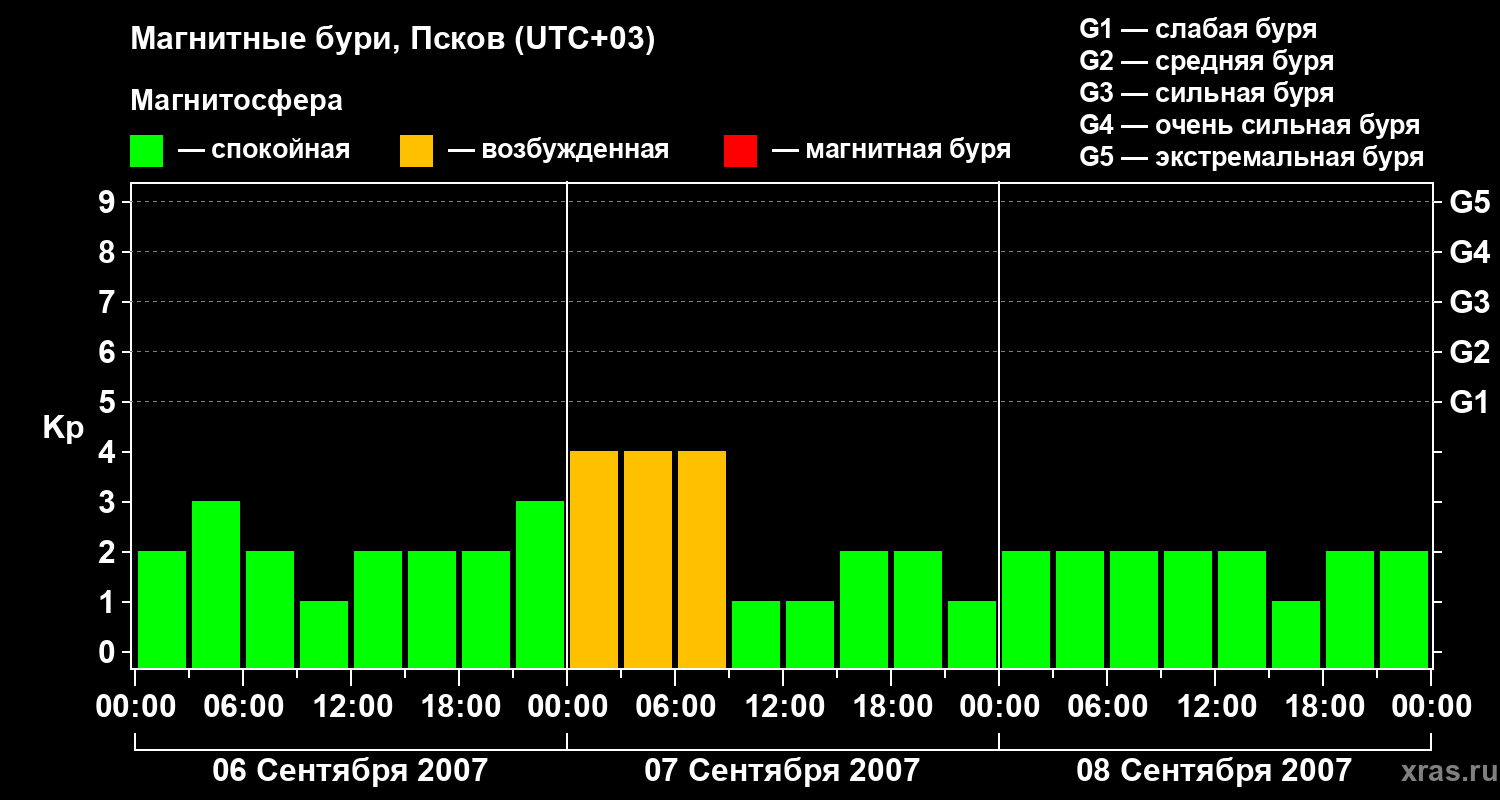1500x800 pixels.
Task: Click the green 'спокойная' legend swatch
Action: point(146,151)
